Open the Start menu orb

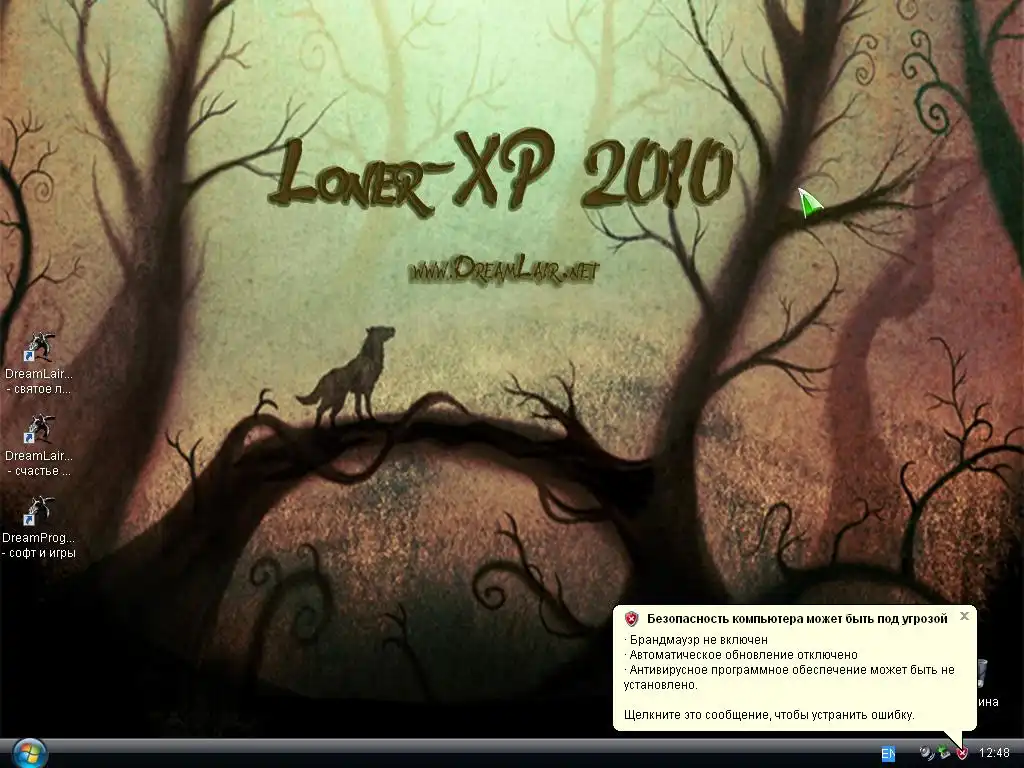tap(29, 754)
